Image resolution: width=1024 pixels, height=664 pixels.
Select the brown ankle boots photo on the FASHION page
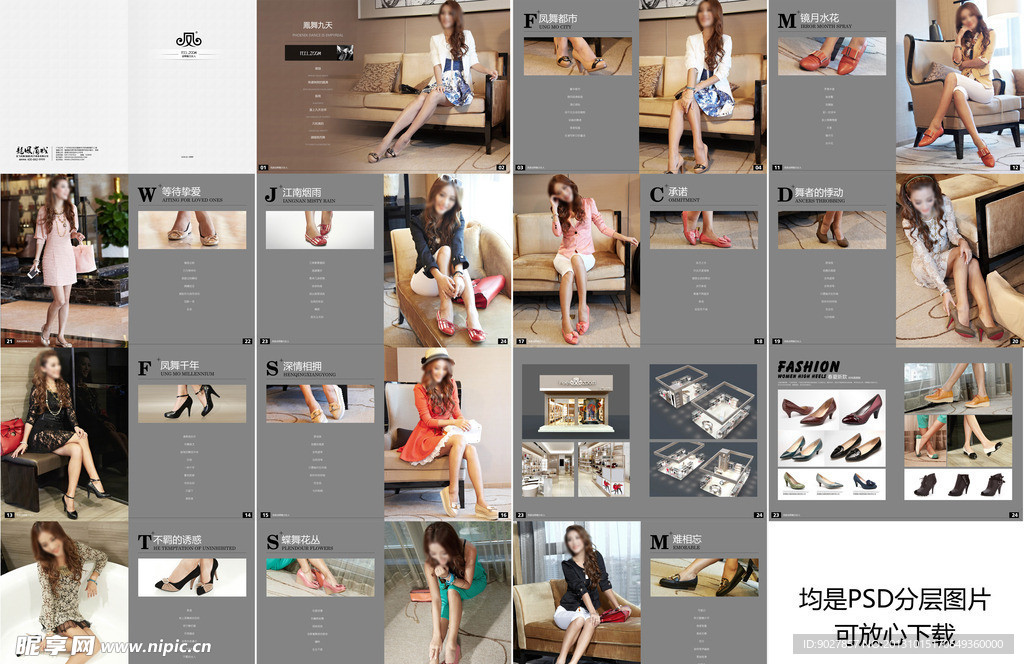pos(957,485)
